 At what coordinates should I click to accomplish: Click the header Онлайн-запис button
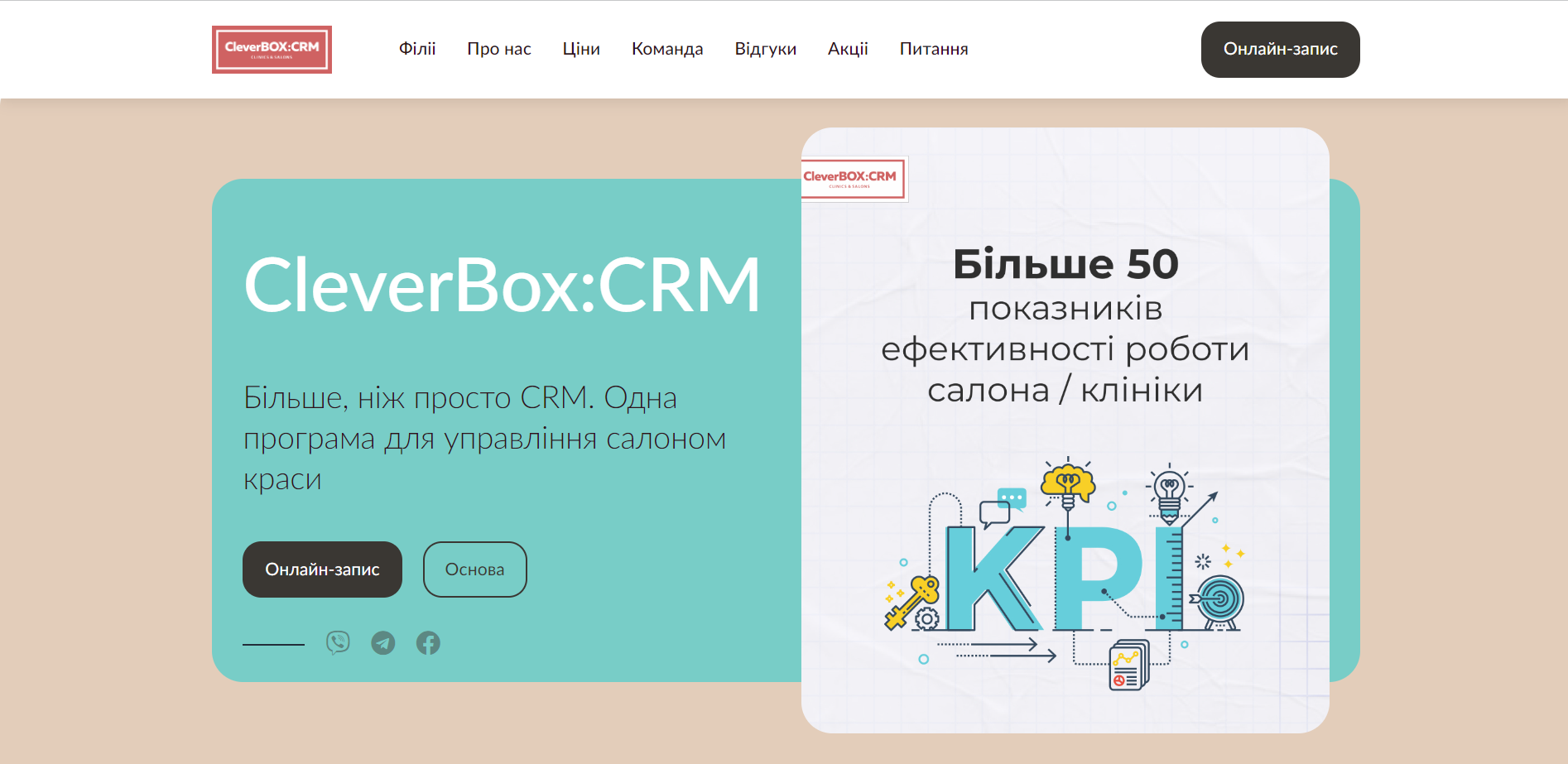pos(1281,50)
